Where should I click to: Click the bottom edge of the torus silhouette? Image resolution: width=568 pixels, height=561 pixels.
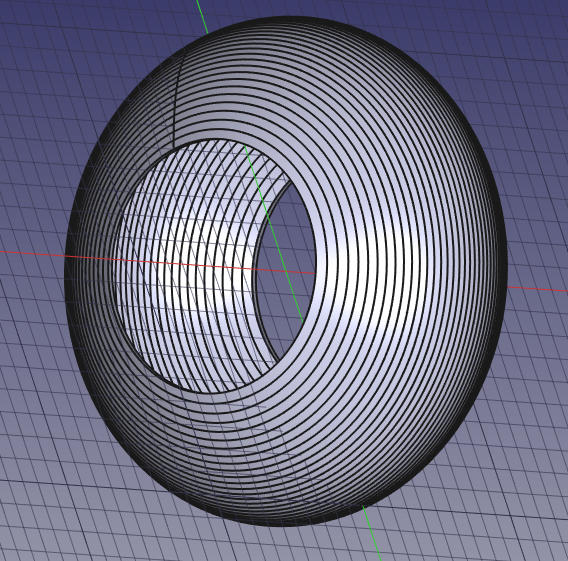(286, 524)
